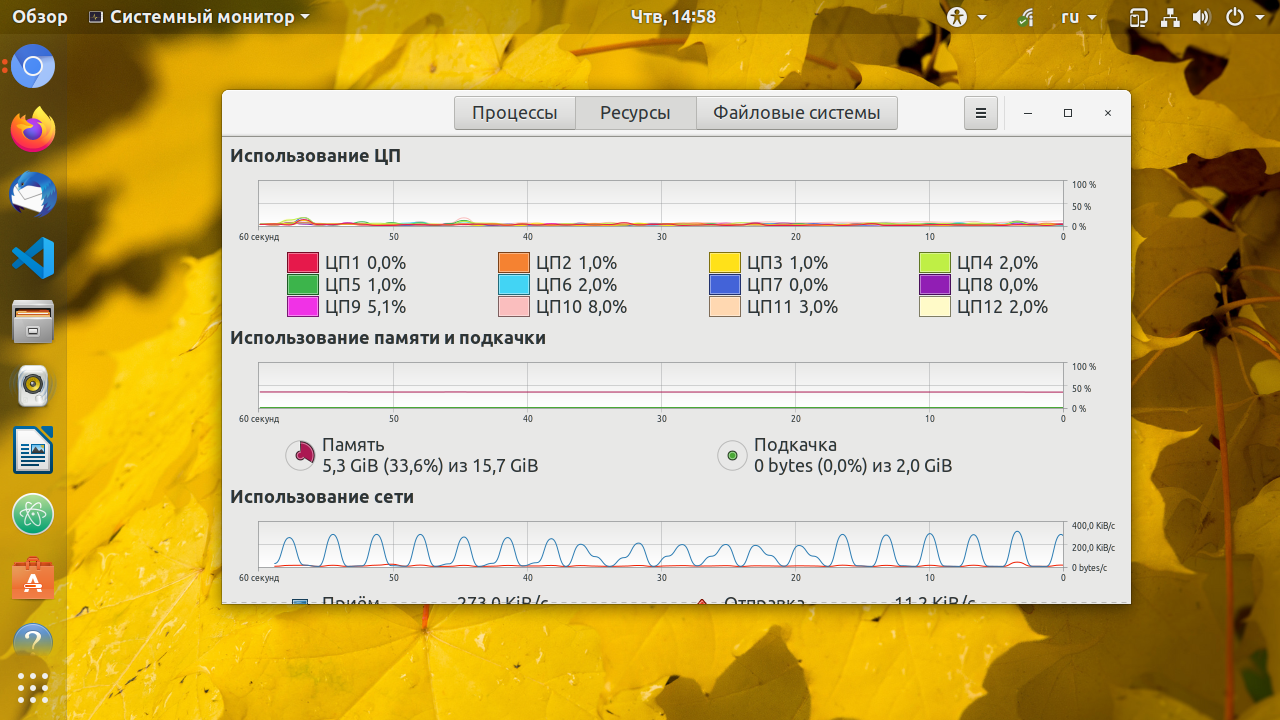Change the ЦП11 peach color swatch

click(725, 307)
